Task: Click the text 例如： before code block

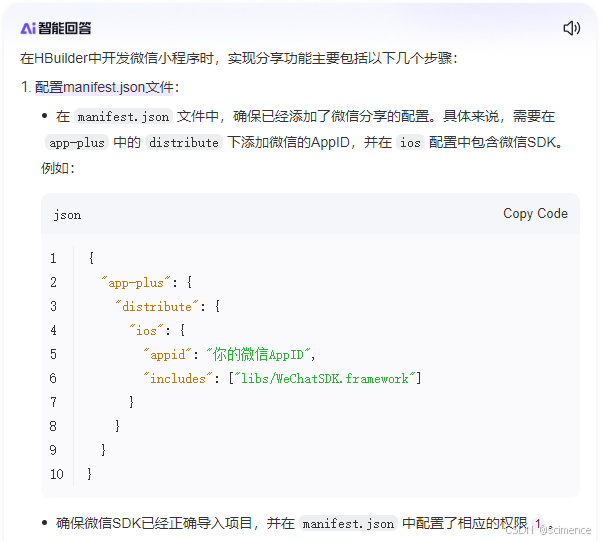Action: click(x=58, y=168)
